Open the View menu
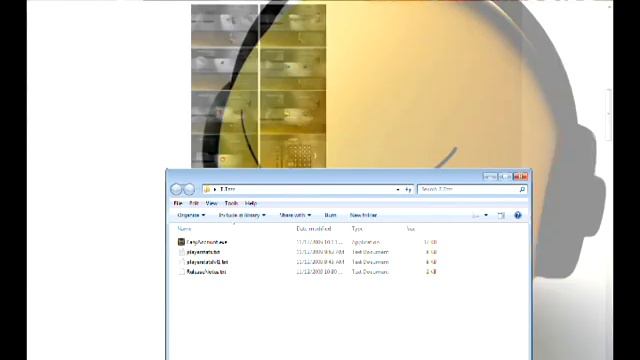The width and height of the screenshot is (640, 360). pyautogui.click(x=211, y=203)
